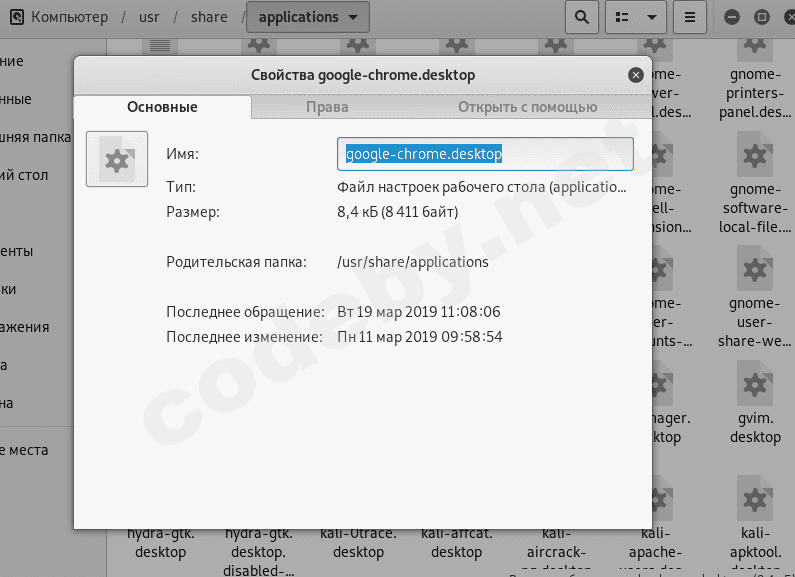This screenshot has height=577, width=795.
Task: Minimize the file manager window
Action: 731,17
